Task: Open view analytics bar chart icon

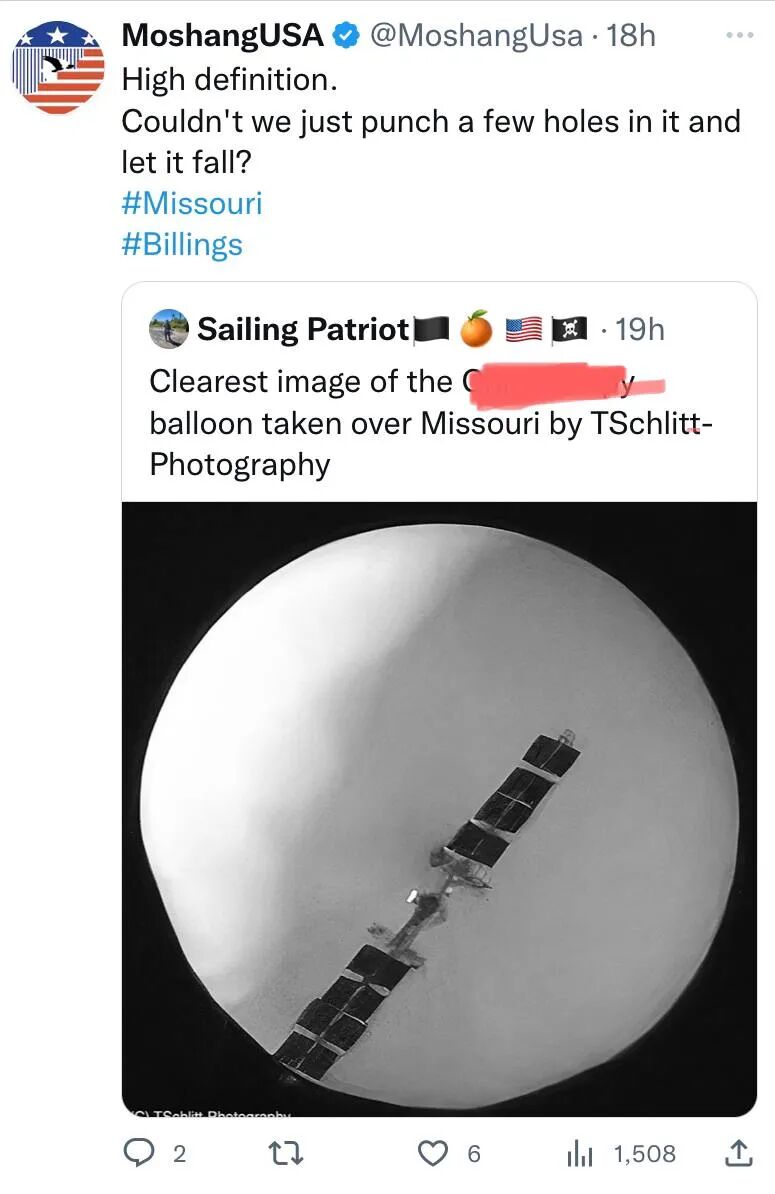Action: coord(581,1153)
